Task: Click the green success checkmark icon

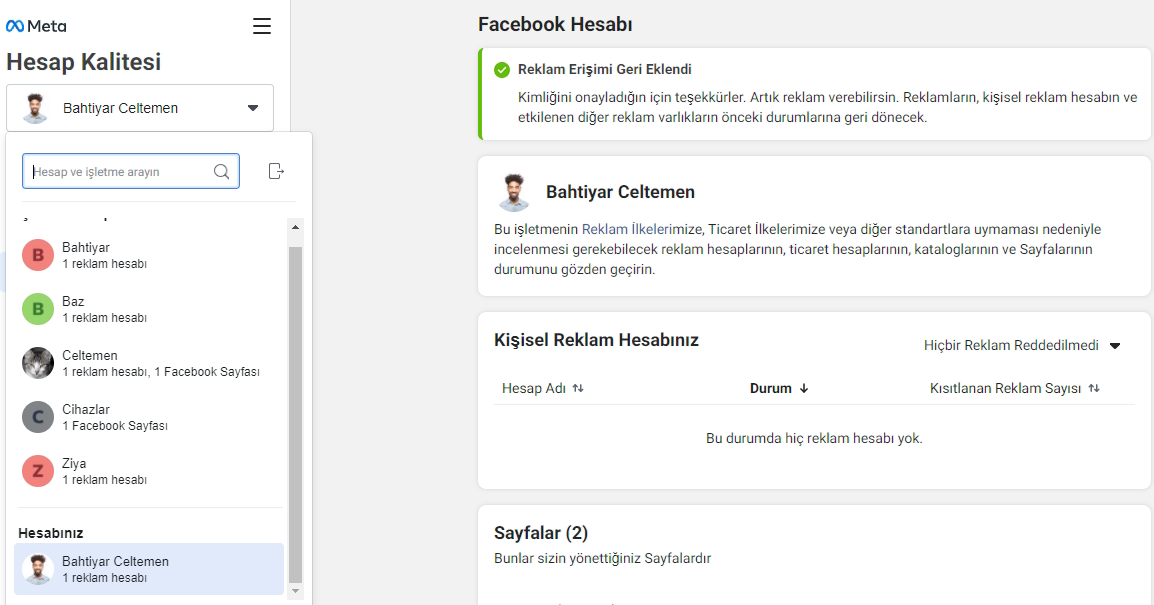Action: coord(502,70)
